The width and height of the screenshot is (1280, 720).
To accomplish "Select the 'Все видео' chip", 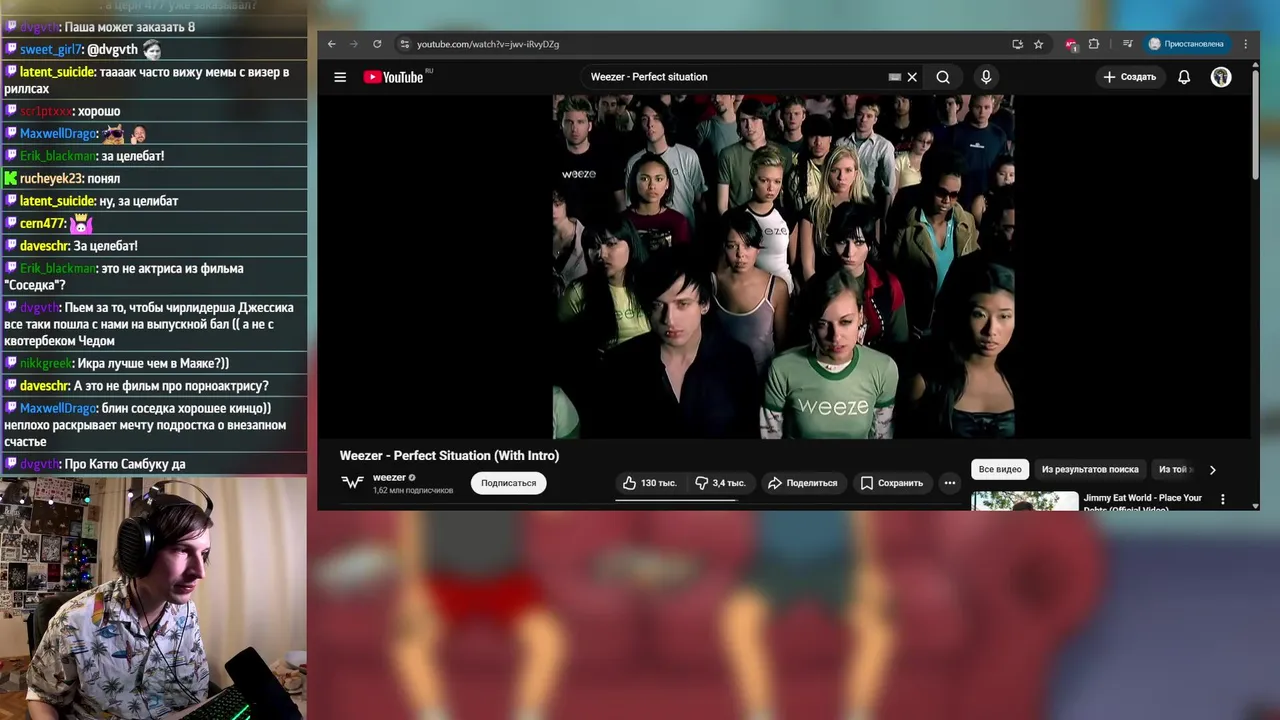I will [1000, 469].
